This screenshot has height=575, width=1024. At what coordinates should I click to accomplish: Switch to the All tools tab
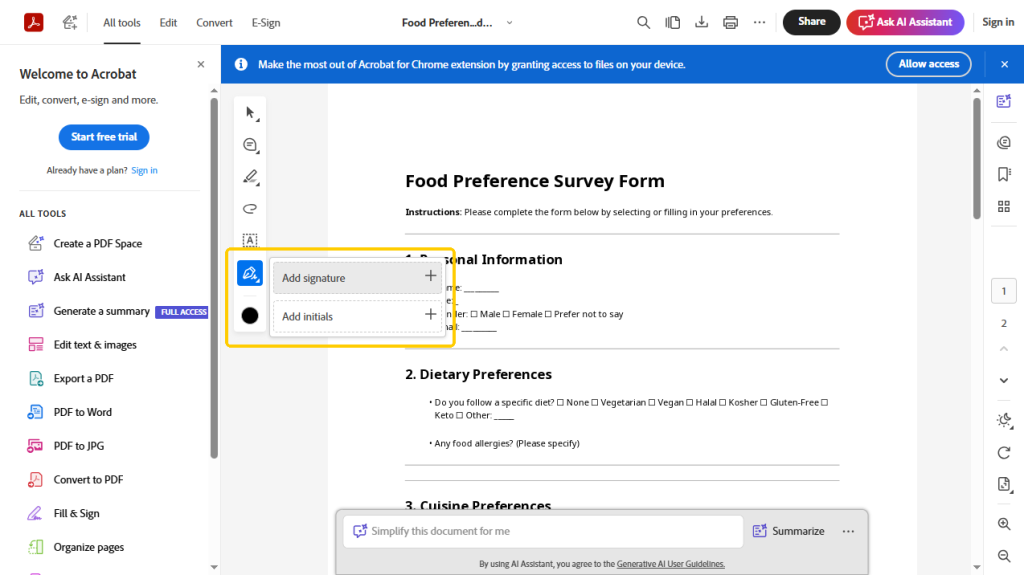coord(121,23)
